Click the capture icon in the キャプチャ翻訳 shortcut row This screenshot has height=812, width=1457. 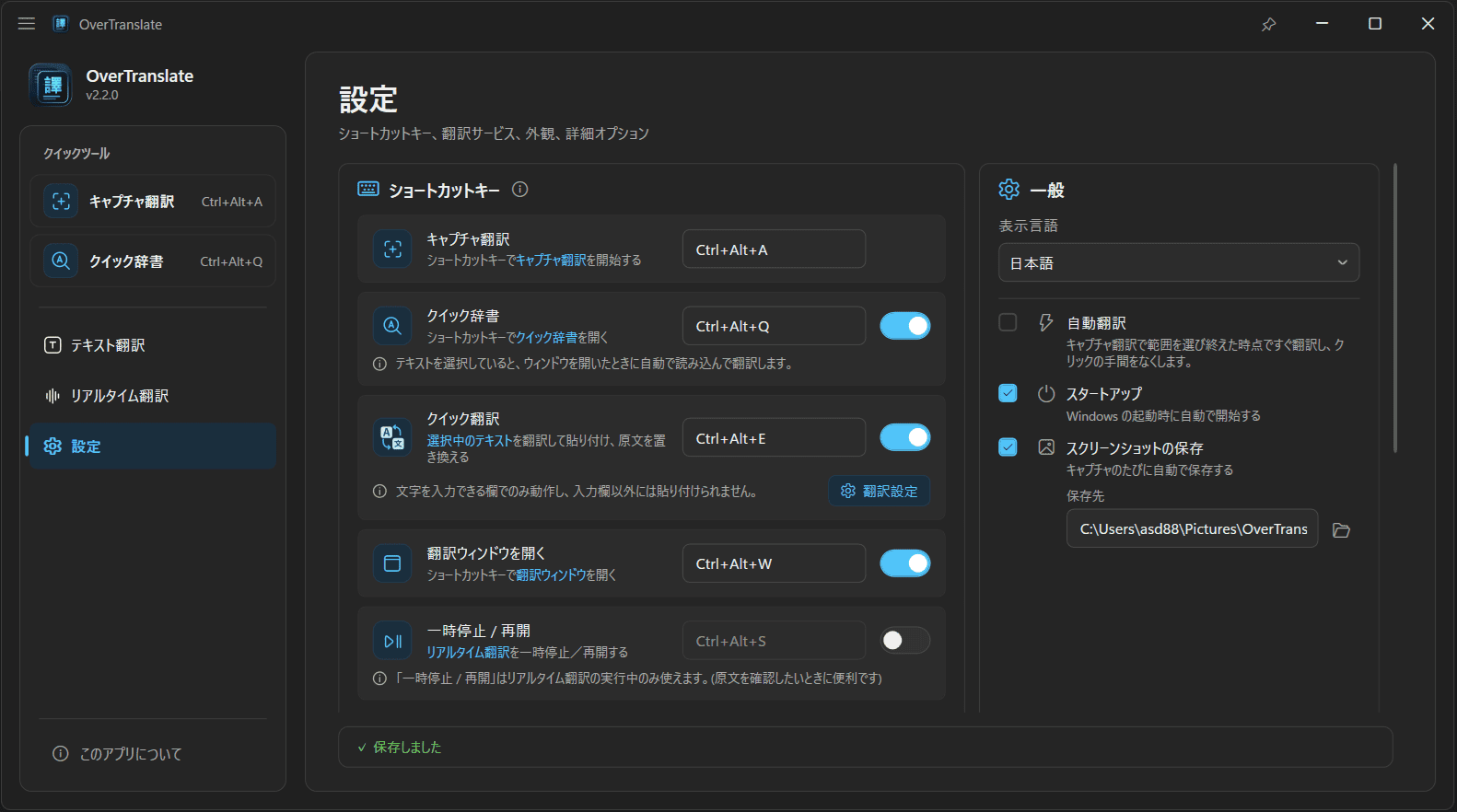click(x=392, y=249)
